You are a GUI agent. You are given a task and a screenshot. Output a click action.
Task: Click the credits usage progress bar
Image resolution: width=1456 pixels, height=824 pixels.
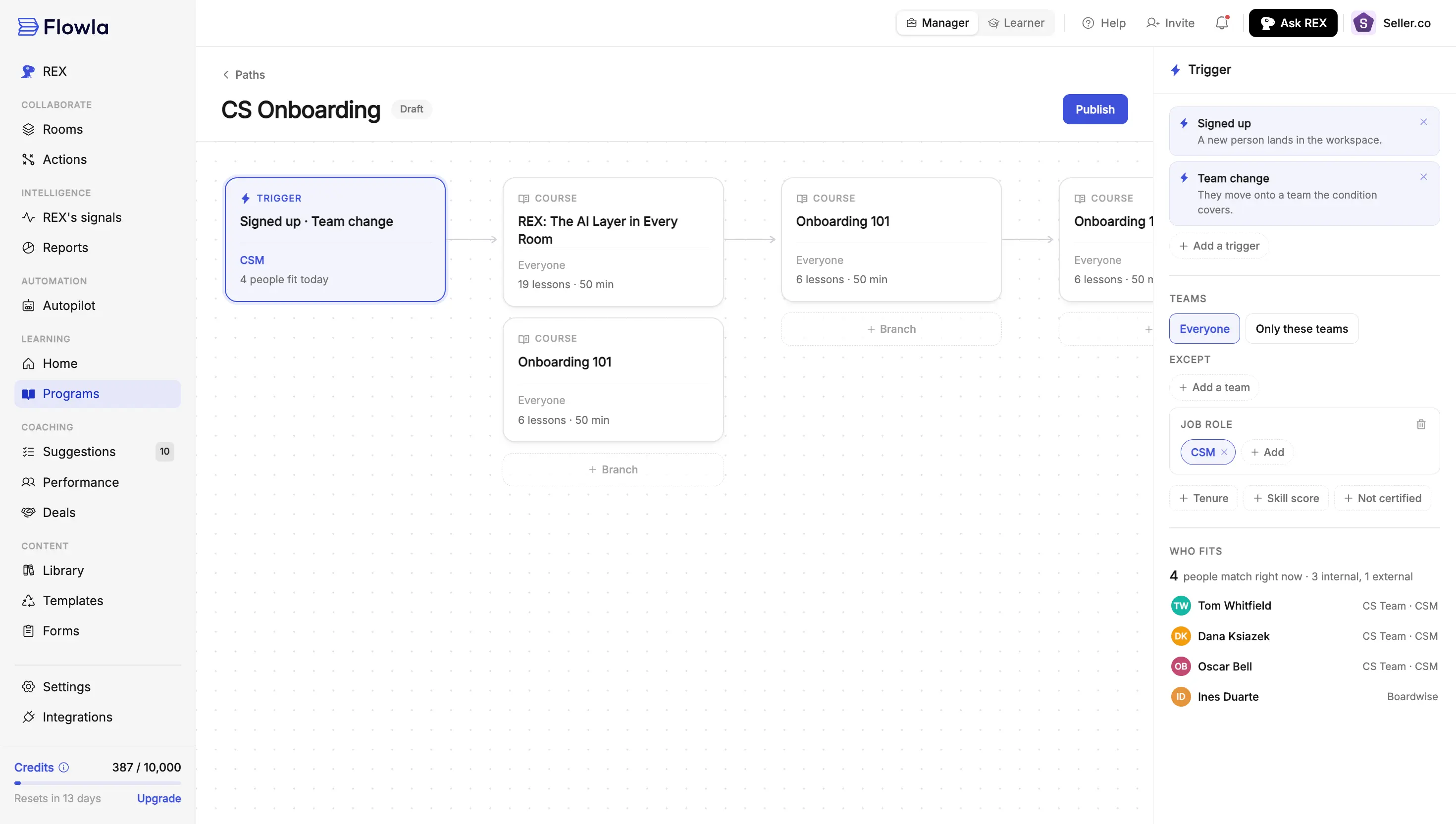[98, 783]
